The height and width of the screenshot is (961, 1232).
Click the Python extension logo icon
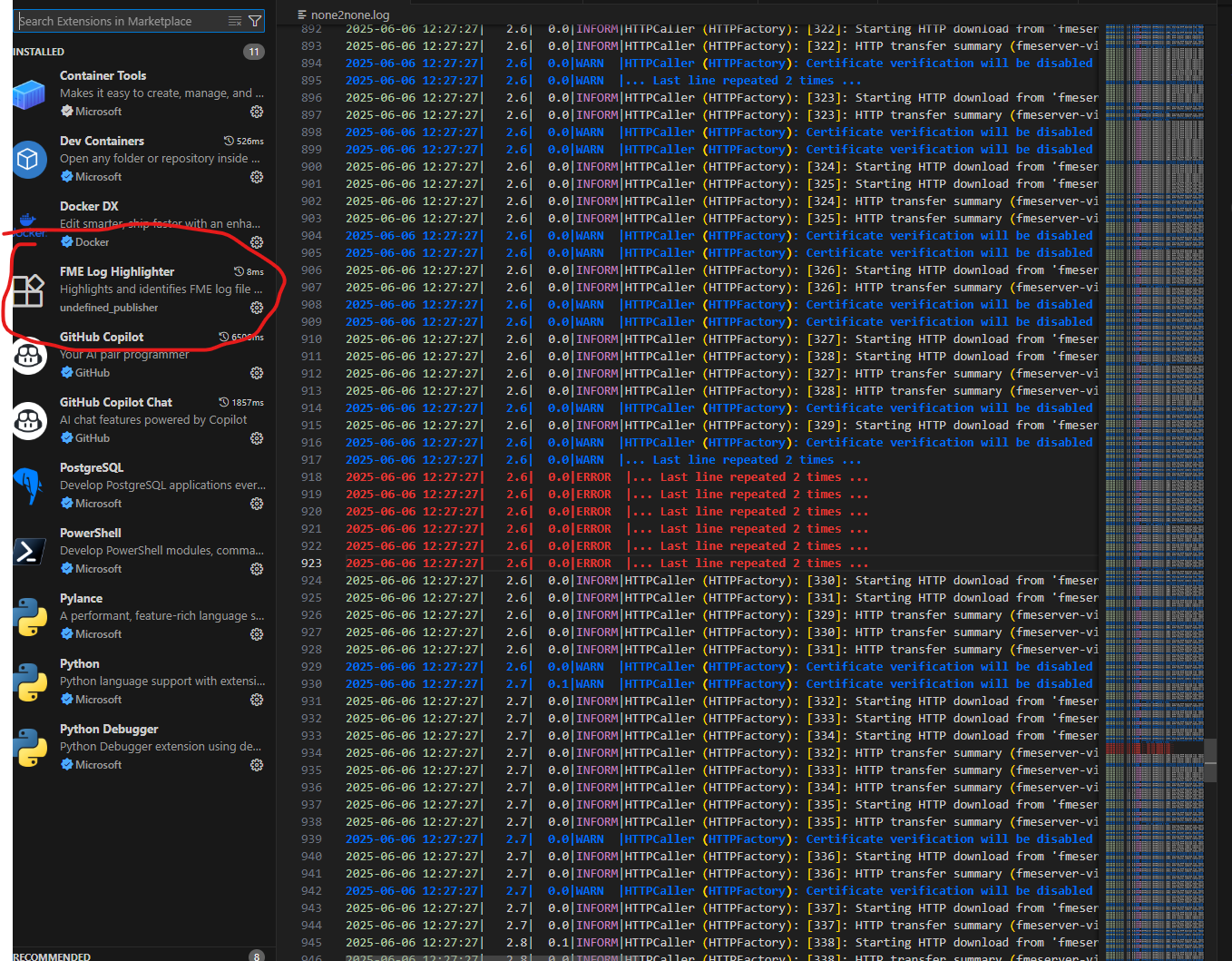29,682
